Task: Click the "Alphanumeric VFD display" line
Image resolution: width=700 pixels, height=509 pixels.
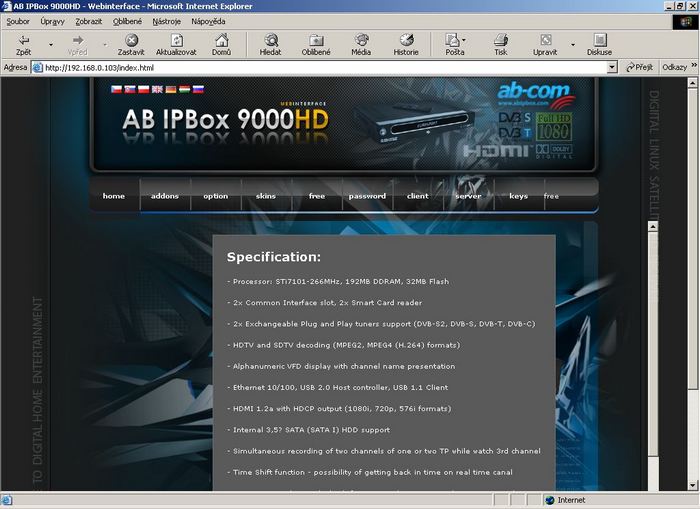Action: pyautogui.click(x=341, y=366)
